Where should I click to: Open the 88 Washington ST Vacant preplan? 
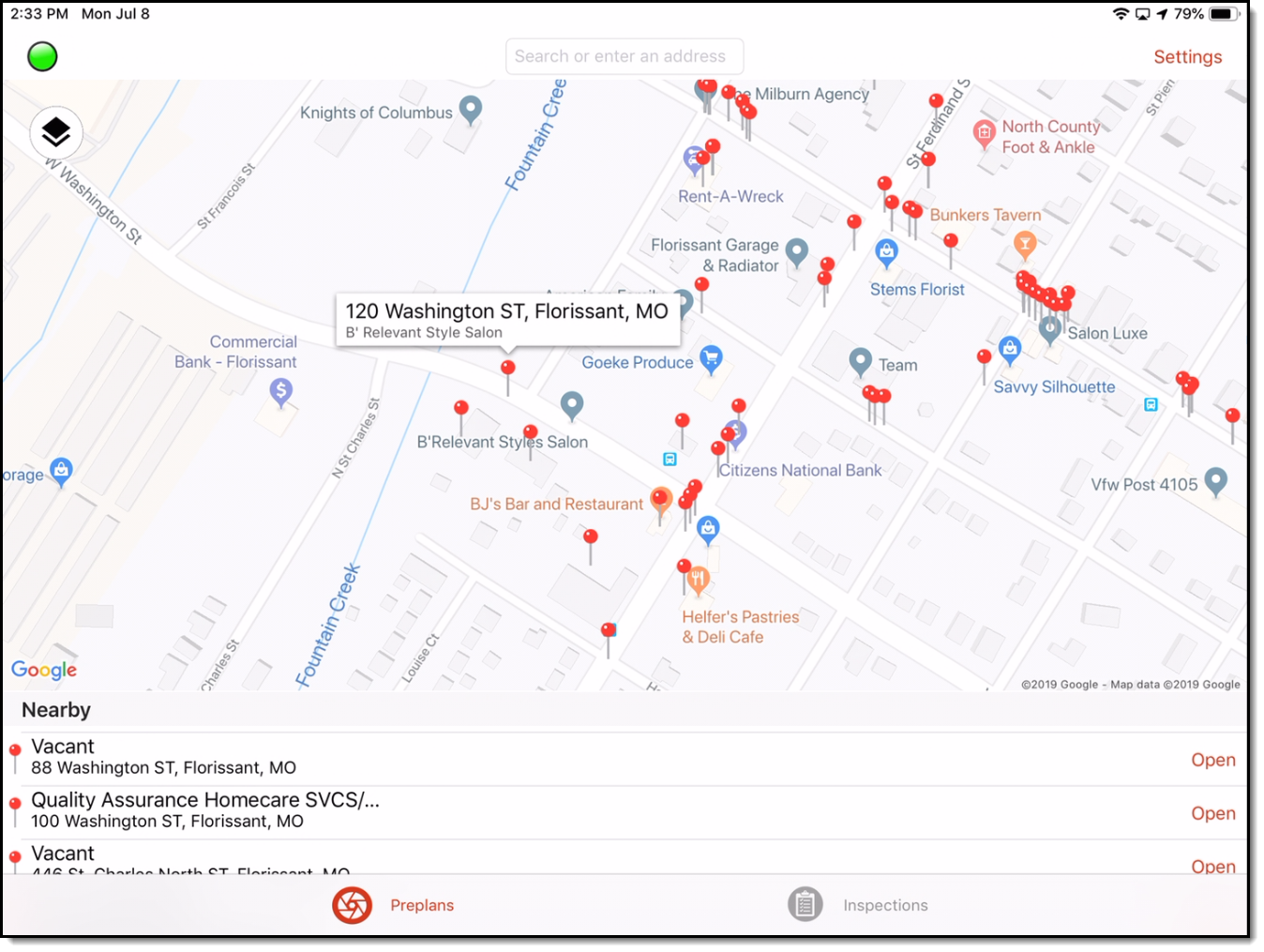point(1212,760)
